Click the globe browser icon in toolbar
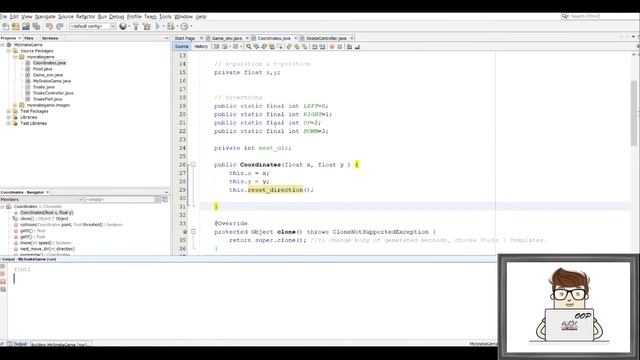The height and width of the screenshot is (360, 640). (x=123, y=26)
